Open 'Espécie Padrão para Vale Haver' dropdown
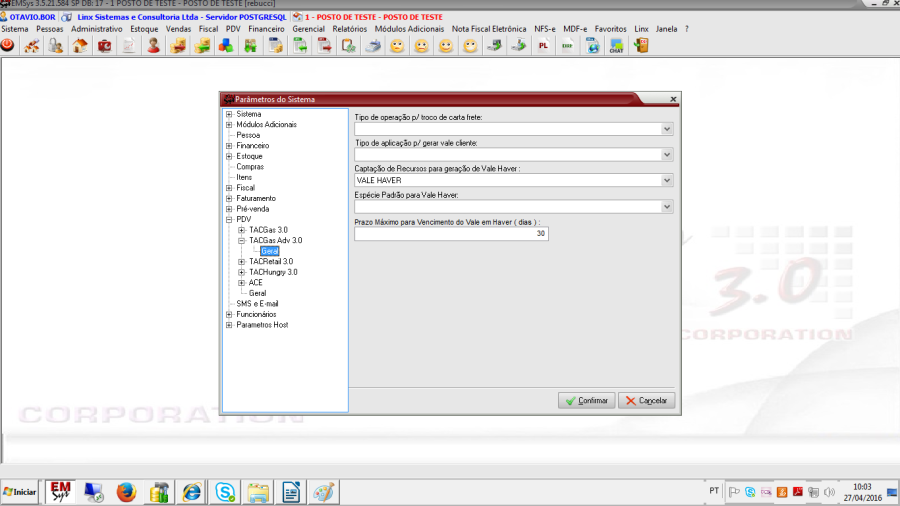Screen dimensions: 900x506 [x=666, y=207]
